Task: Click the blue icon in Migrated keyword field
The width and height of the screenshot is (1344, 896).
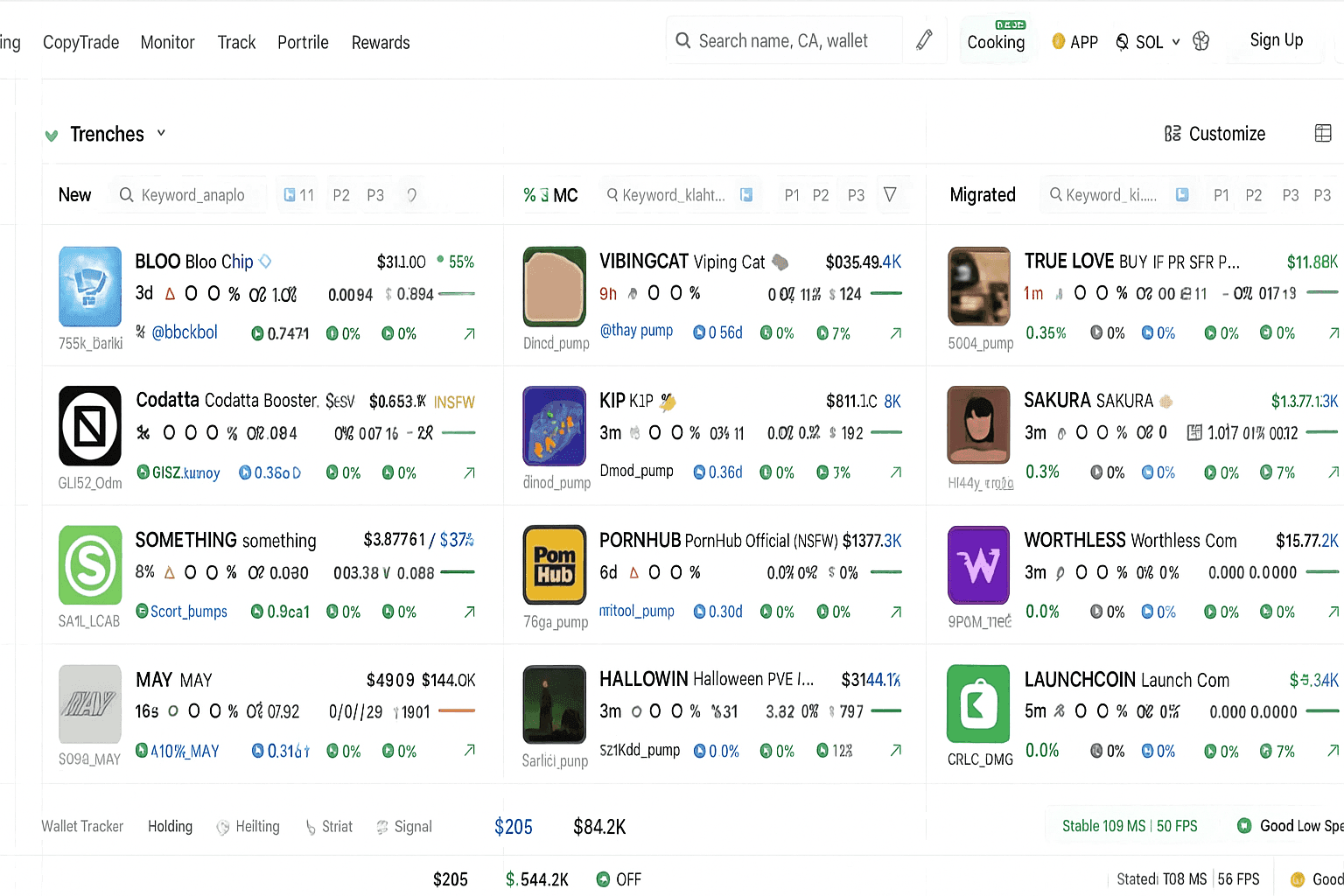Action: [1182, 194]
